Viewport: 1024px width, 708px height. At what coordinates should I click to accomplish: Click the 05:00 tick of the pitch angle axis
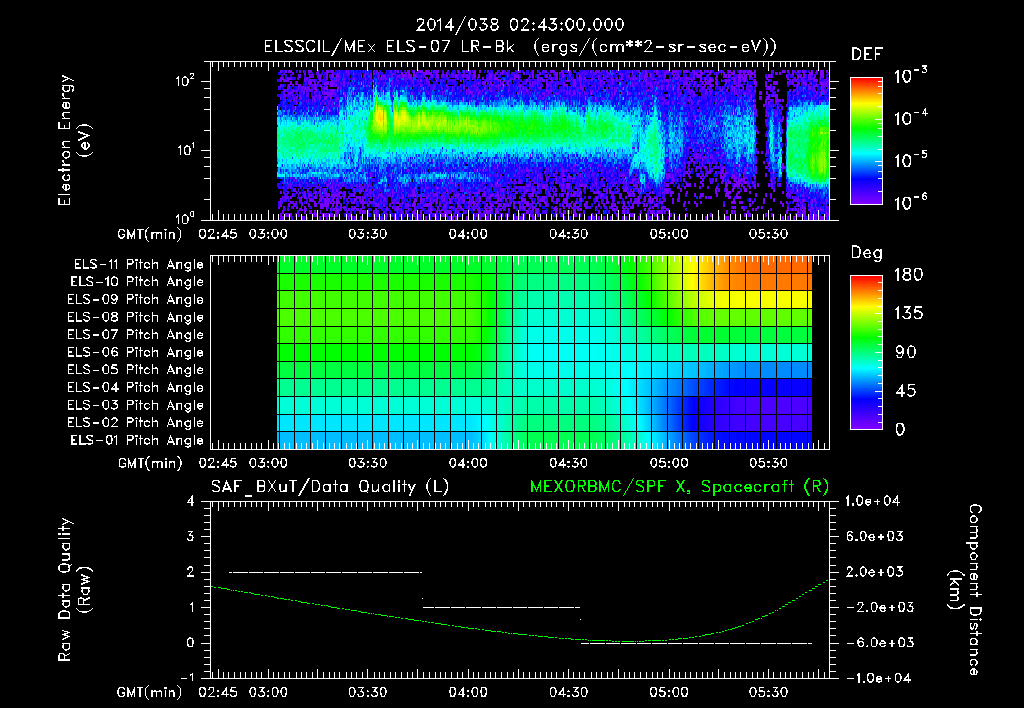668,463
